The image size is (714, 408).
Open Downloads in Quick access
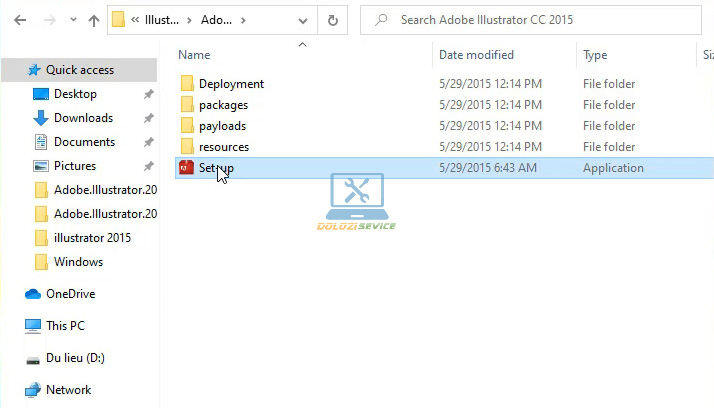pyautogui.click(x=82, y=118)
